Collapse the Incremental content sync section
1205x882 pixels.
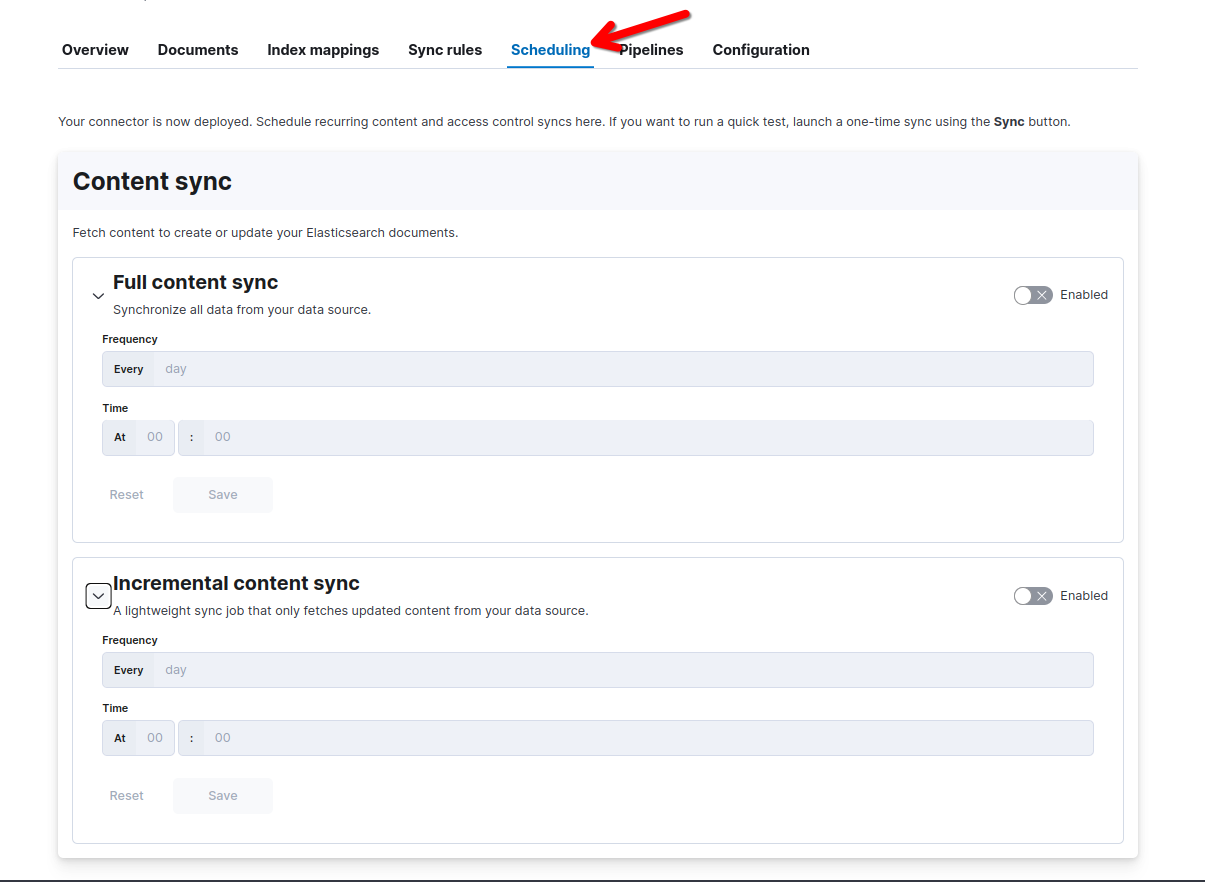[98, 595]
